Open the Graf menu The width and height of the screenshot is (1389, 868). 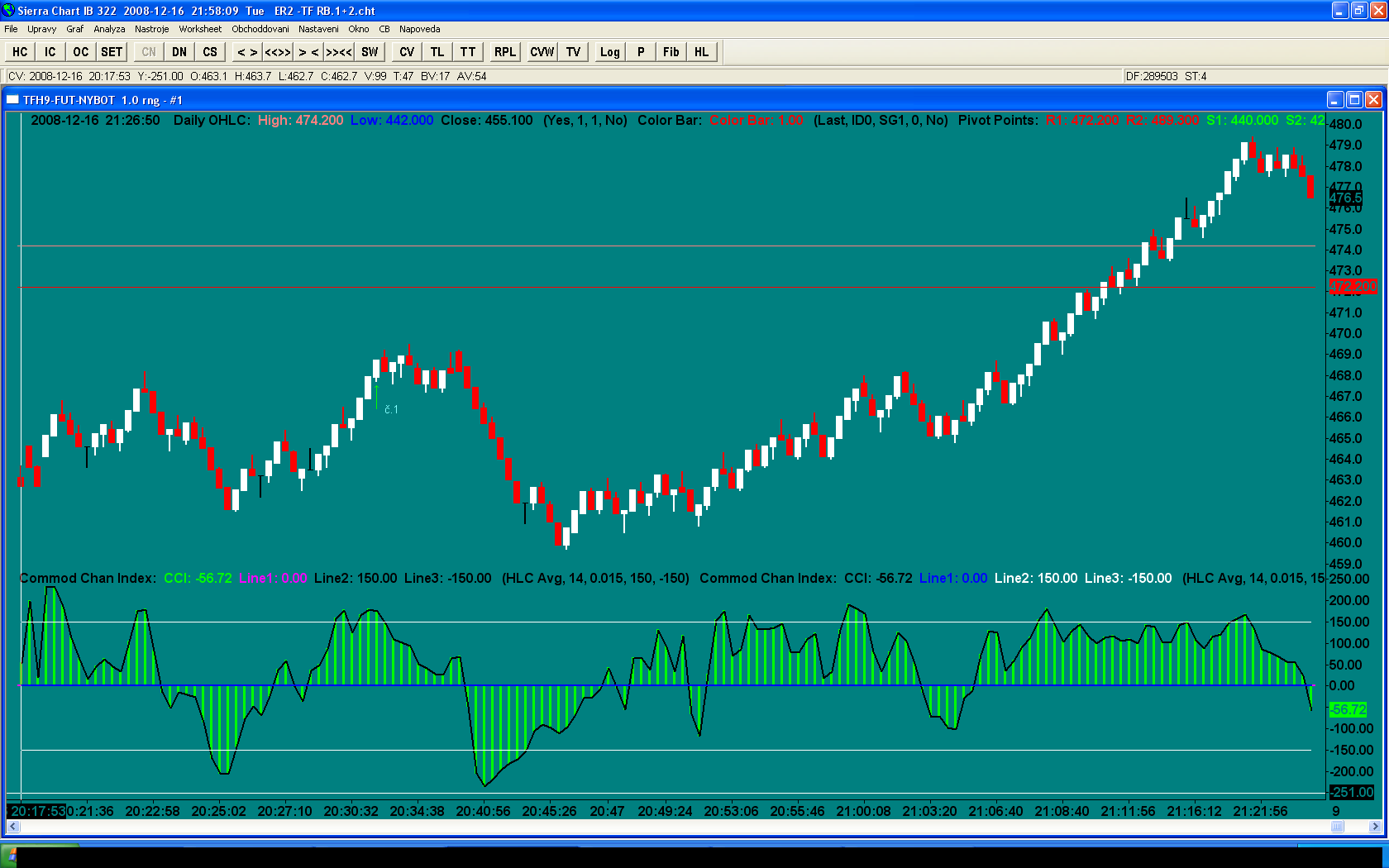click(74, 29)
